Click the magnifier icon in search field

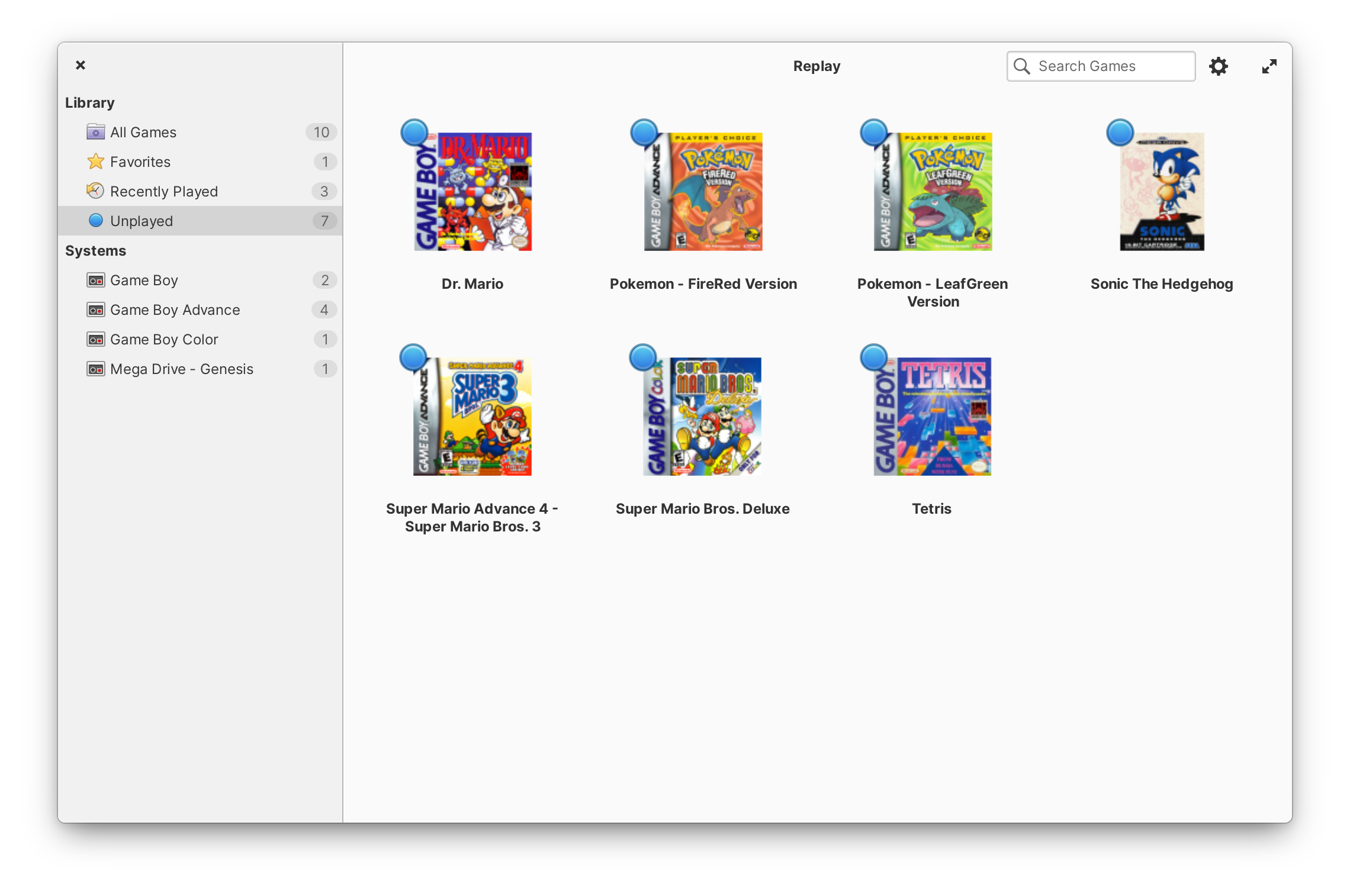point(1021,66)
